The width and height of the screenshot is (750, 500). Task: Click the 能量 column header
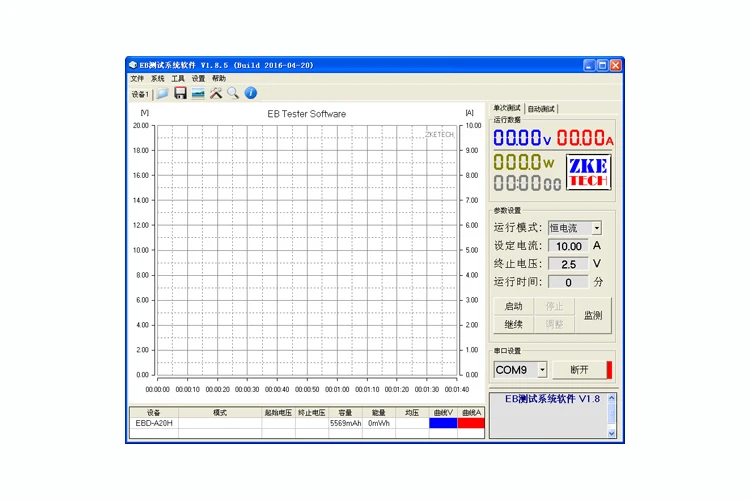(379, 412)
